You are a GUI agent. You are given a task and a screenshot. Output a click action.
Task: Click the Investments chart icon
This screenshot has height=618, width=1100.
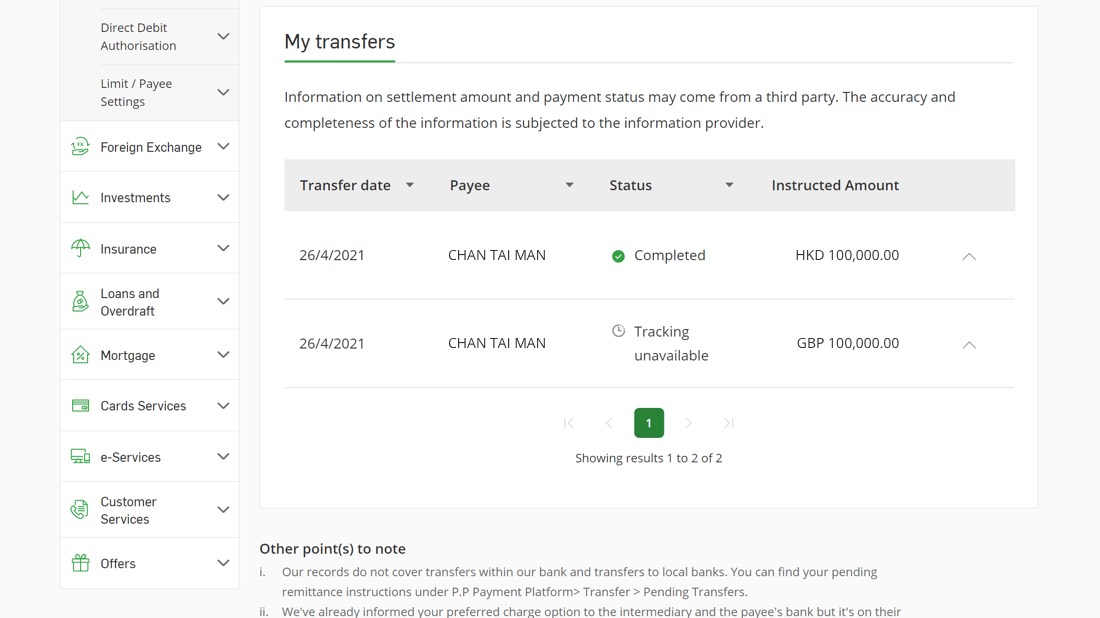click(81, 198)
